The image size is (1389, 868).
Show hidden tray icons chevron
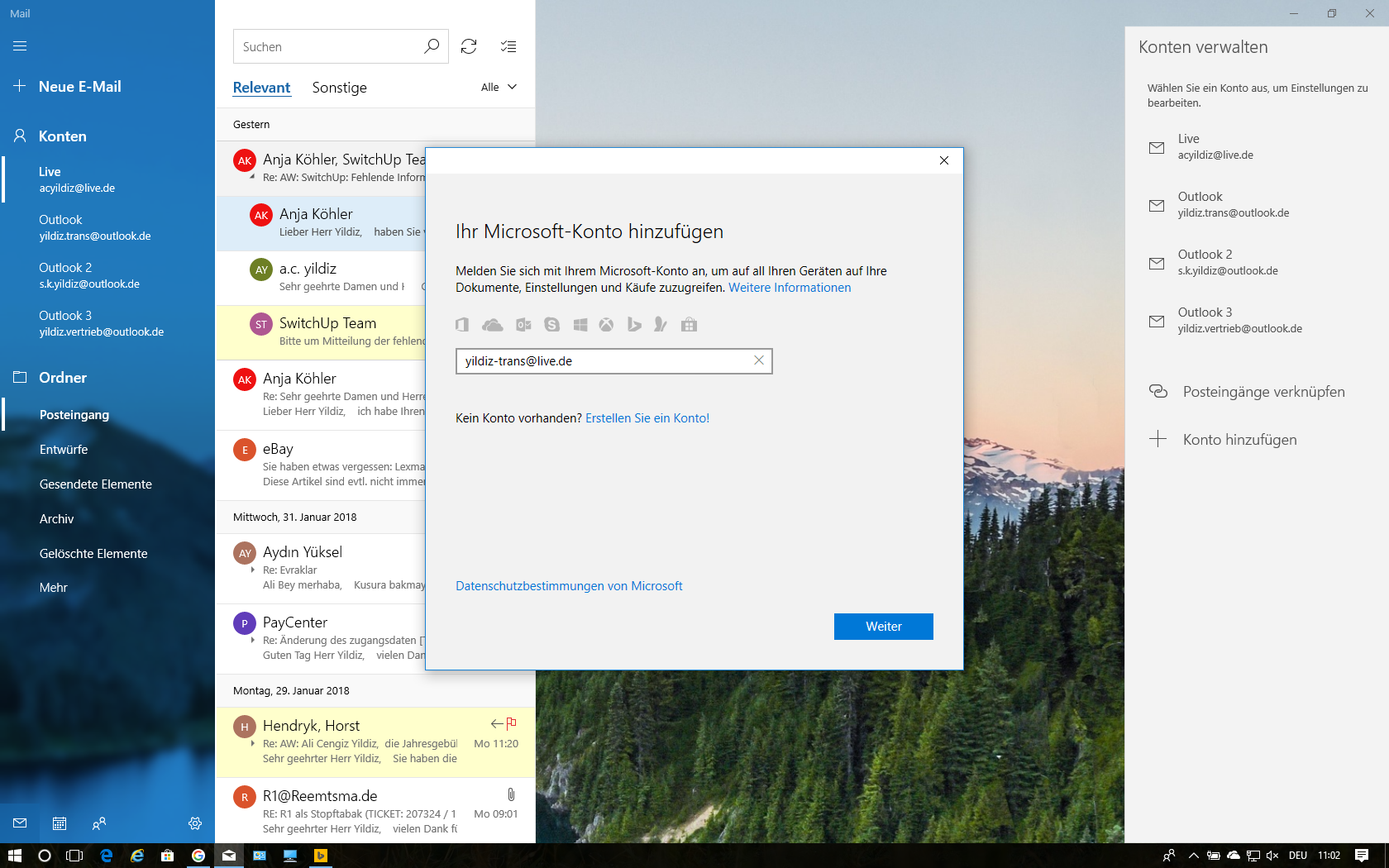(1193, 856)
